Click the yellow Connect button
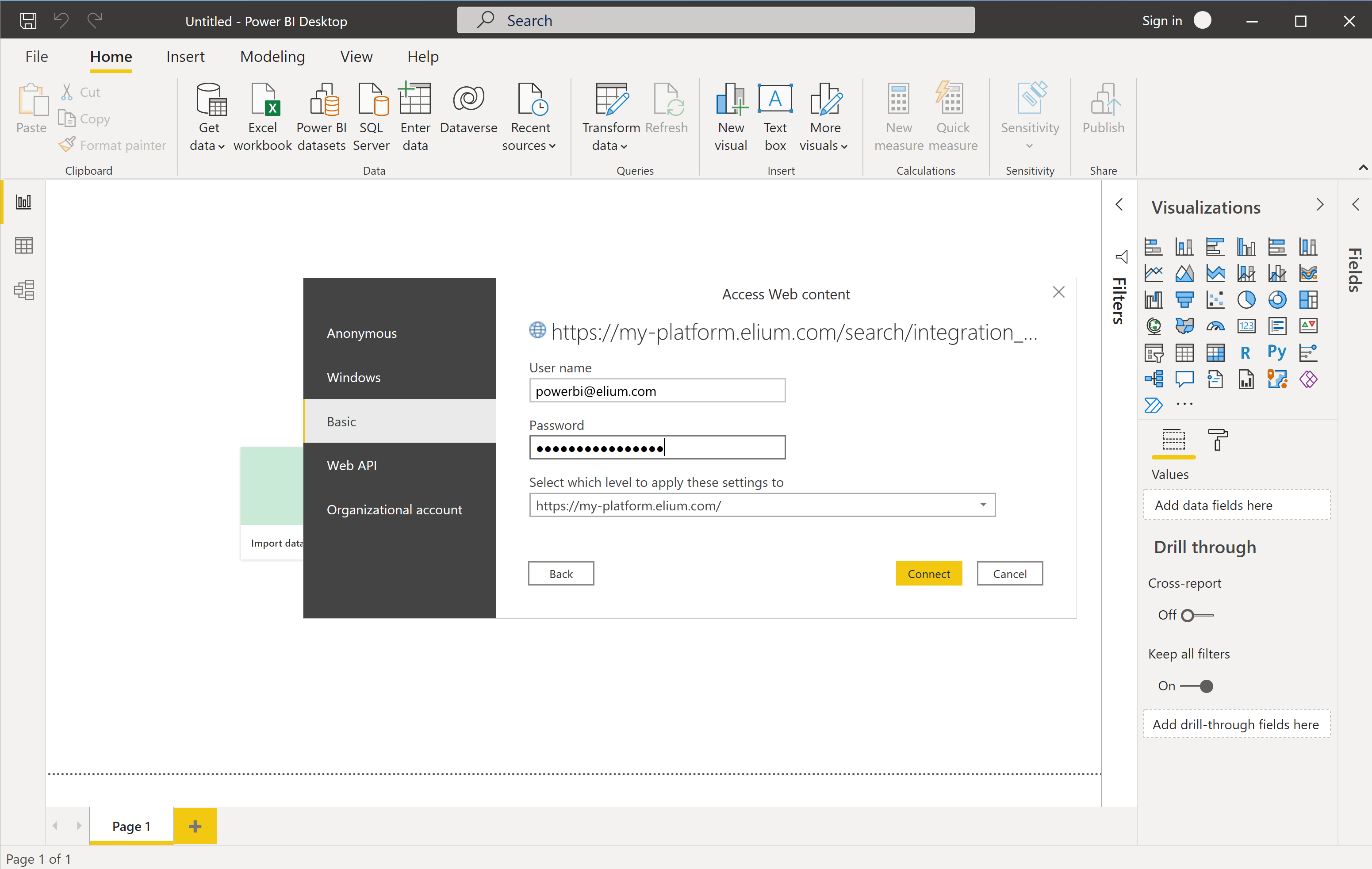Screen dimensions: 1372x869 pyautogui.click(x=929, y=573)
